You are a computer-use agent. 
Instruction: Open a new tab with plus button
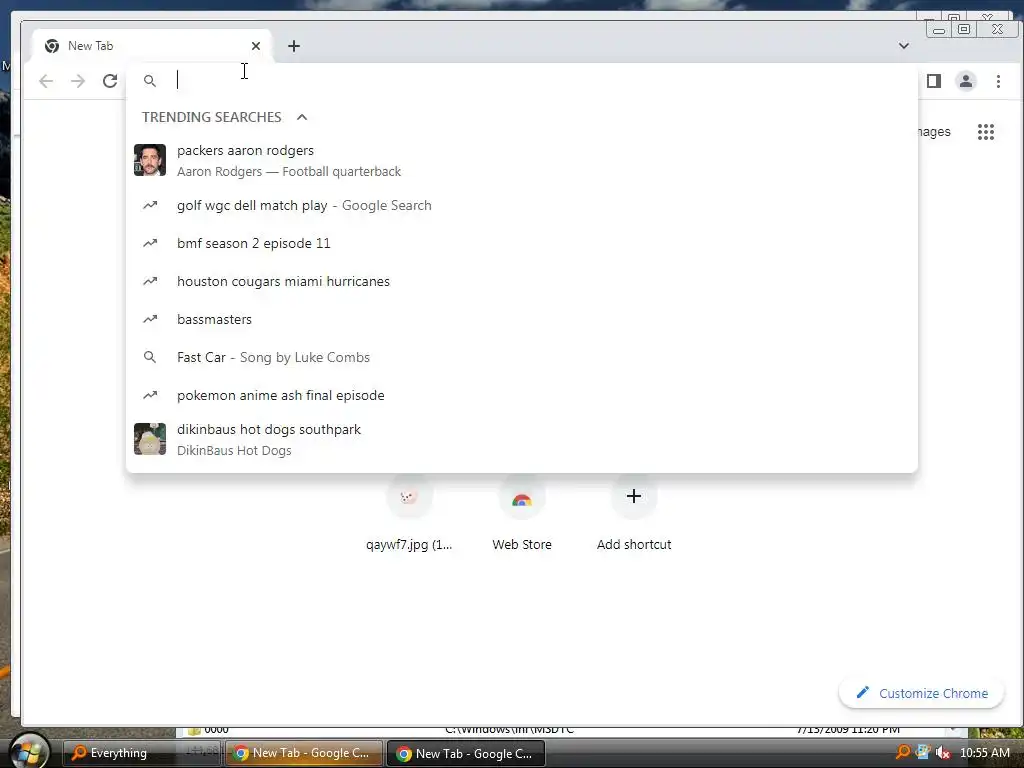[x=294, y=46]
